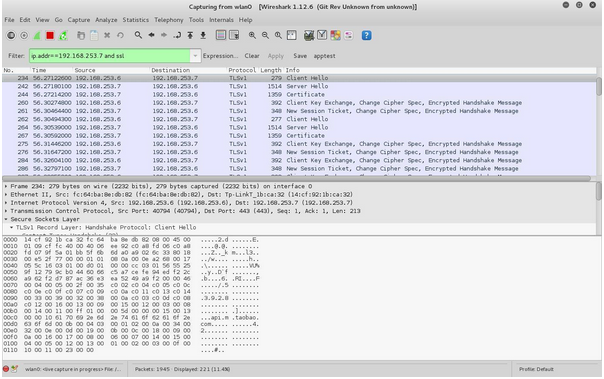
Task: Edit display filters icon
Action: (322, 35)
